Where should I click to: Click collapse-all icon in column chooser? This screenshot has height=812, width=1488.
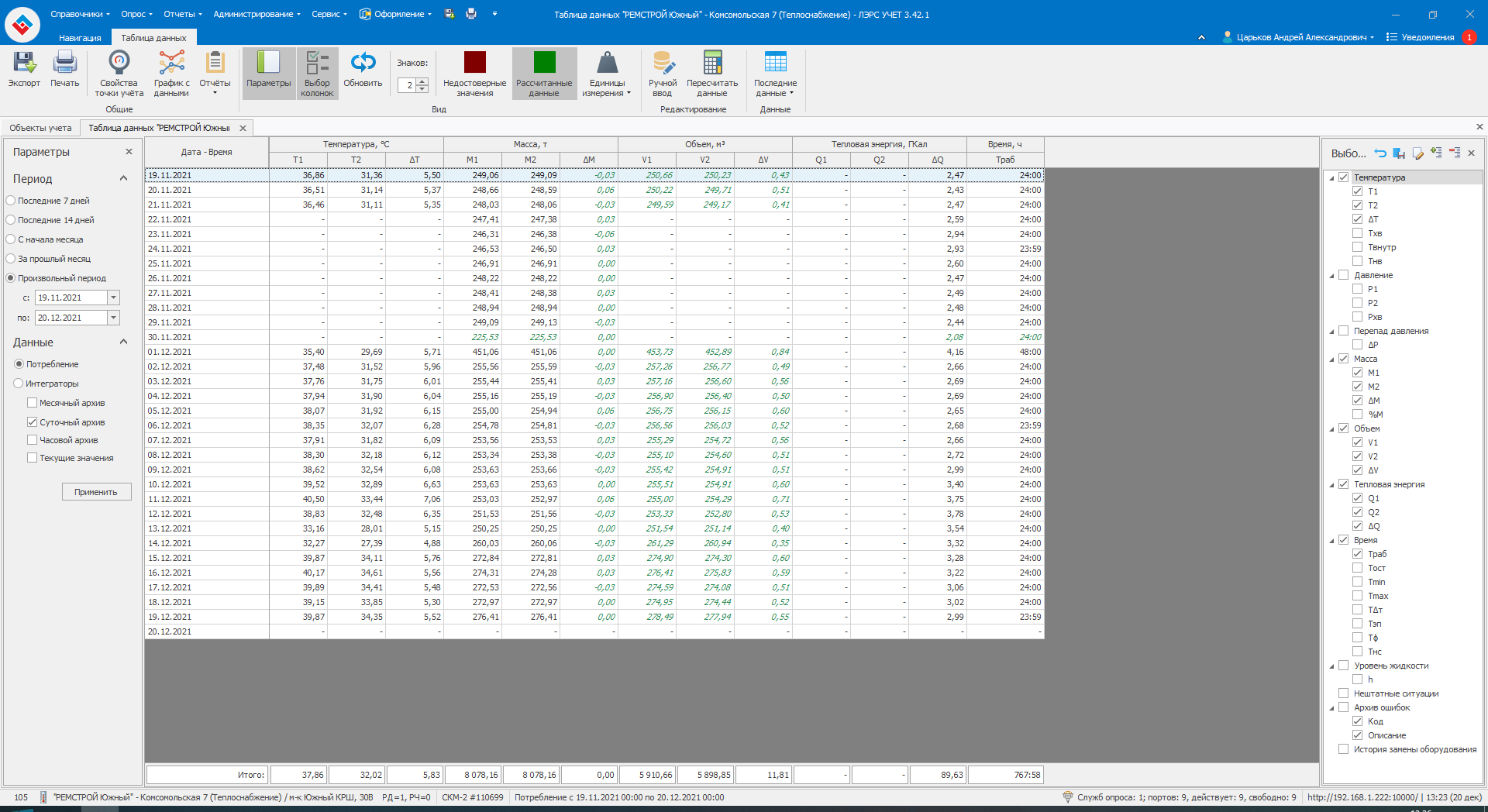1454,153
